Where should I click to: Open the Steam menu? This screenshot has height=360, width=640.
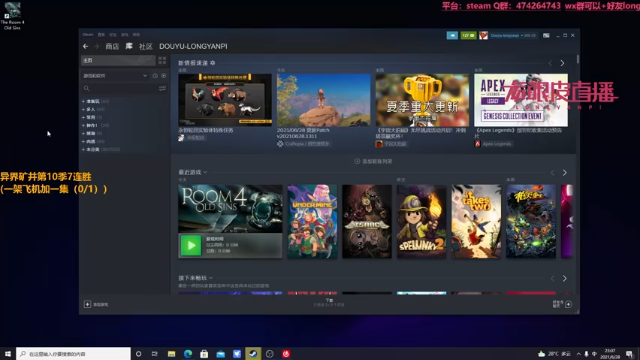(88, 35)
